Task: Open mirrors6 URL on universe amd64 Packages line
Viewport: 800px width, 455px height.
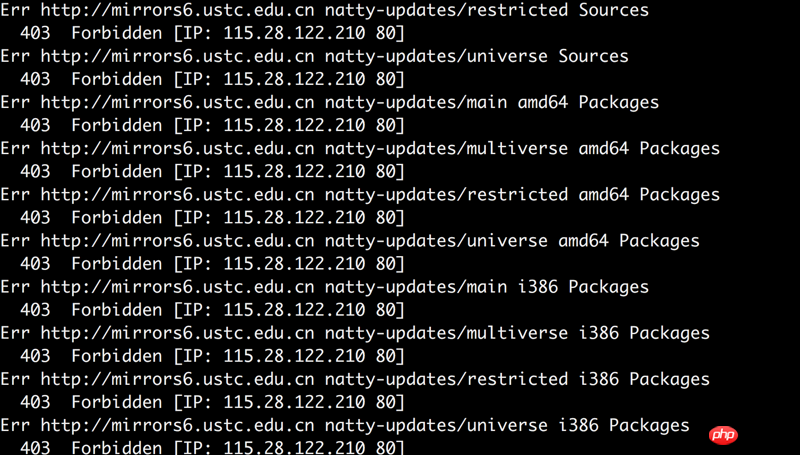Action: 178,241
